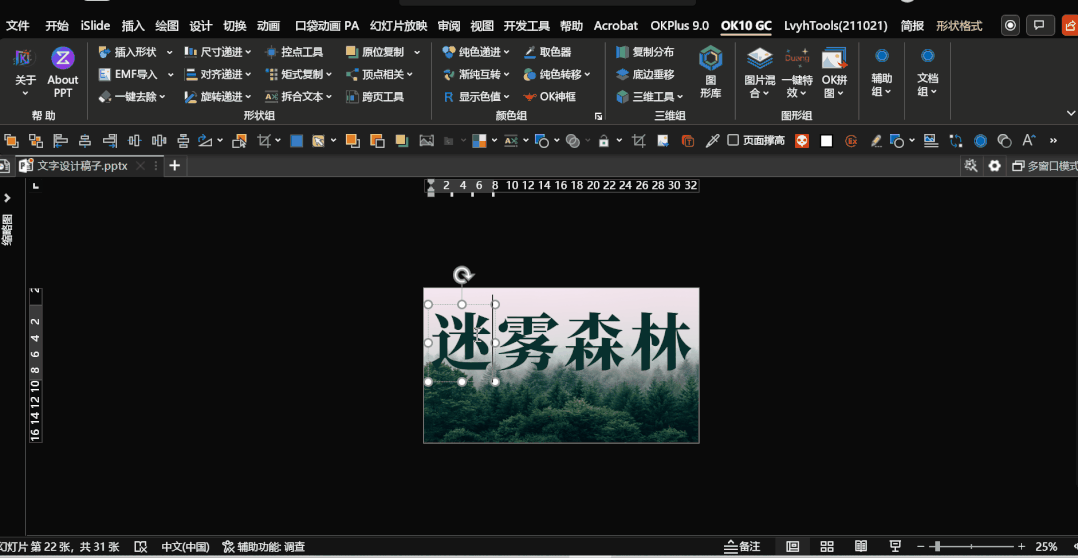This screenshot has width=1078, height=558.
Task: Click the 复制分布 copy distribute tool
Action: 645,52
